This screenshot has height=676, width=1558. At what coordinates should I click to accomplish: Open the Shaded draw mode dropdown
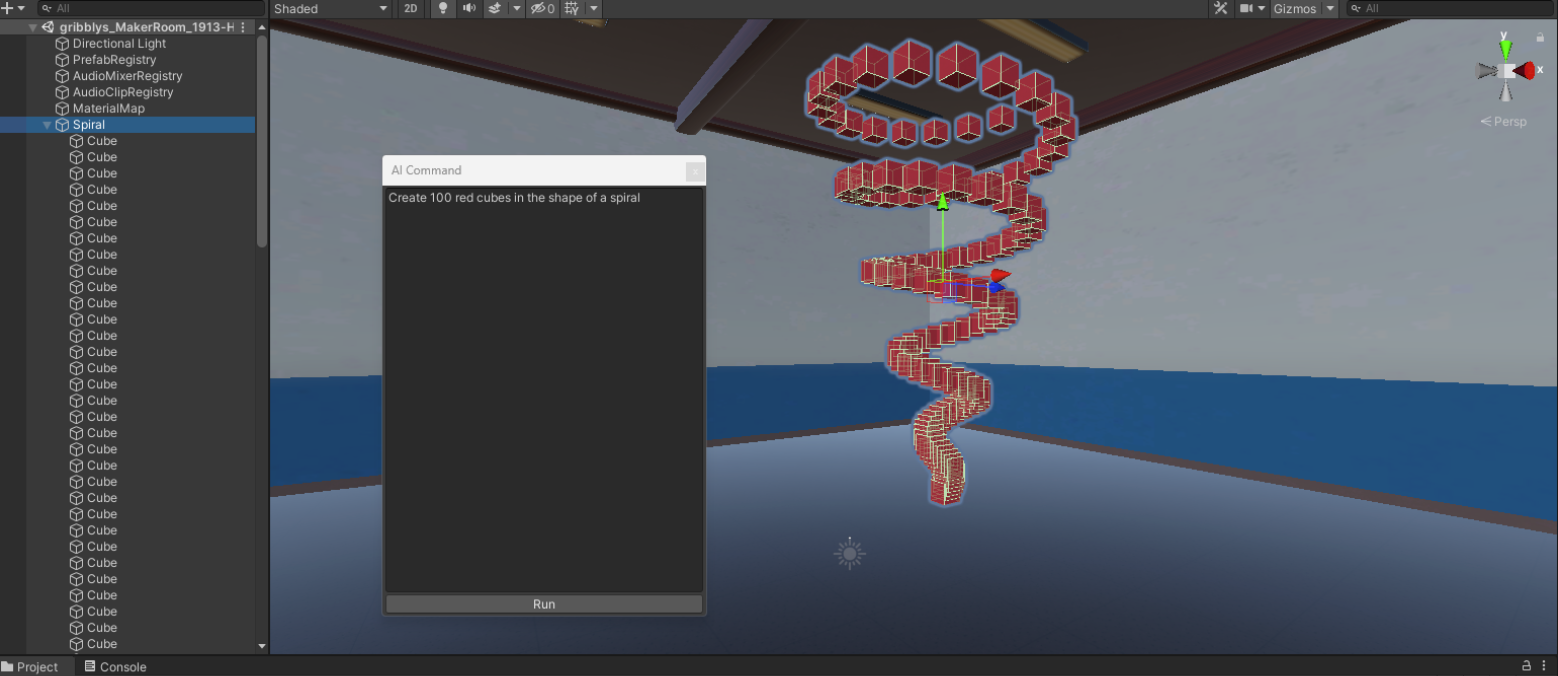point(330,8)
